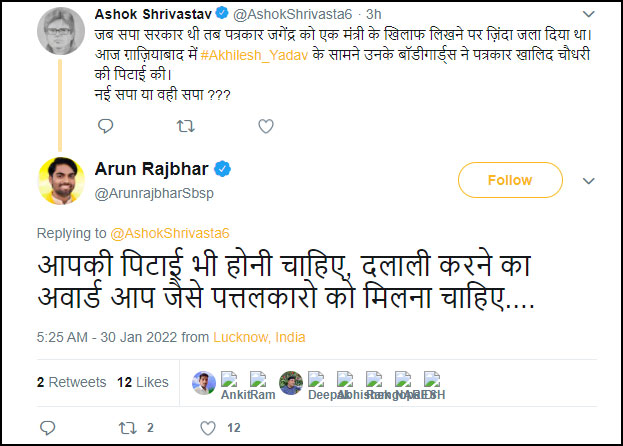Like Arun Rajbhar's tweet with 12 likes
Viewport: 623px width, 446px height.
208,428
